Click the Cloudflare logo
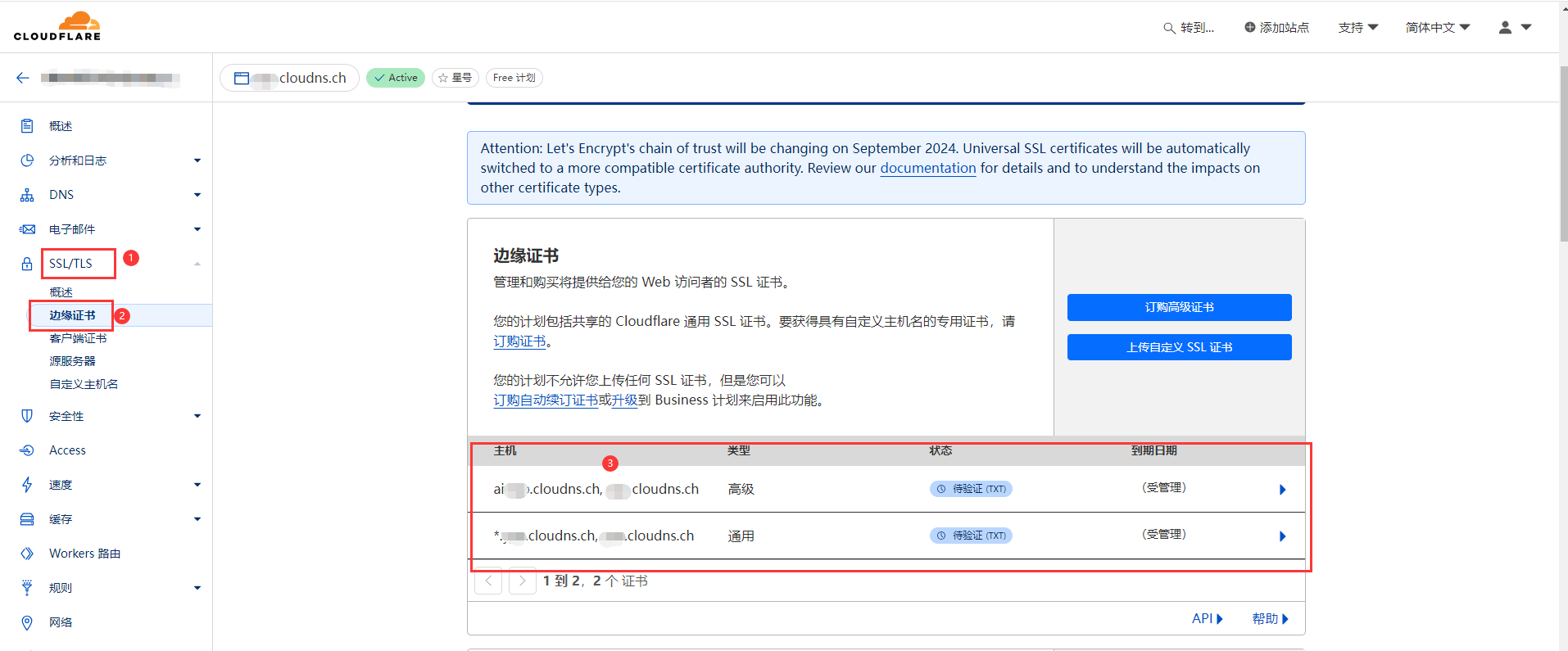Screen dimensions: 1568x651 (57, 26)
